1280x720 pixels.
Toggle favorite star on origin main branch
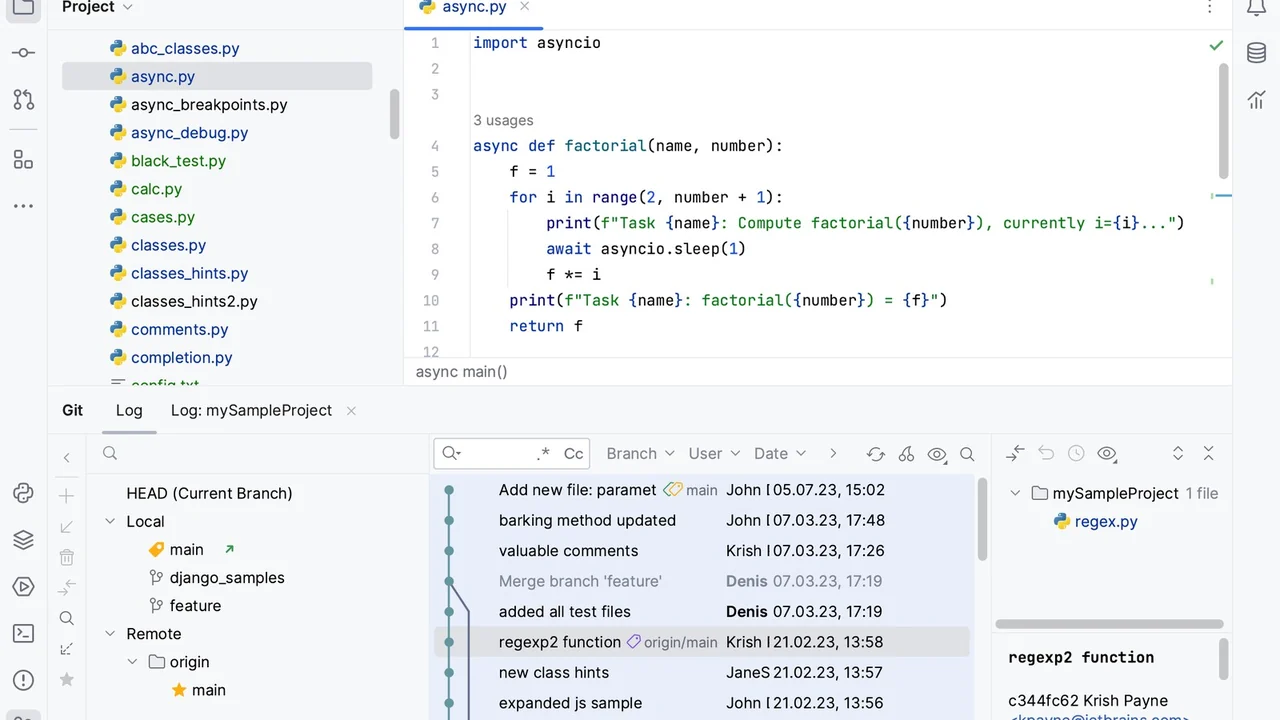pos(179,690)
